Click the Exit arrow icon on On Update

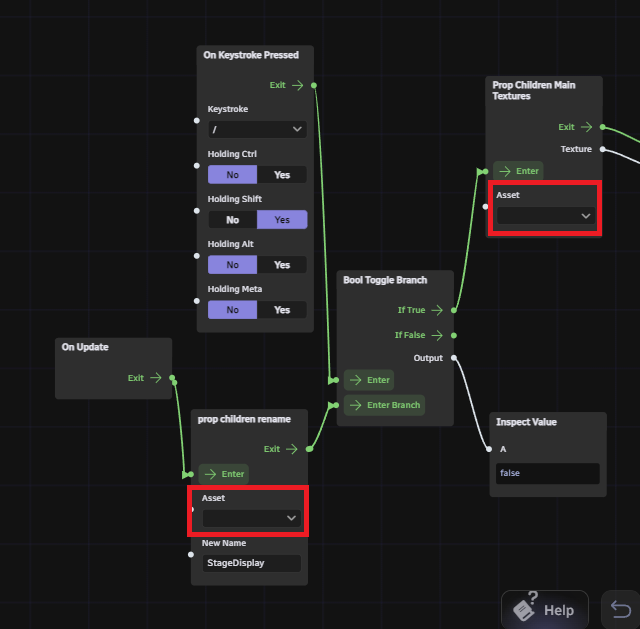pos(156,378)
